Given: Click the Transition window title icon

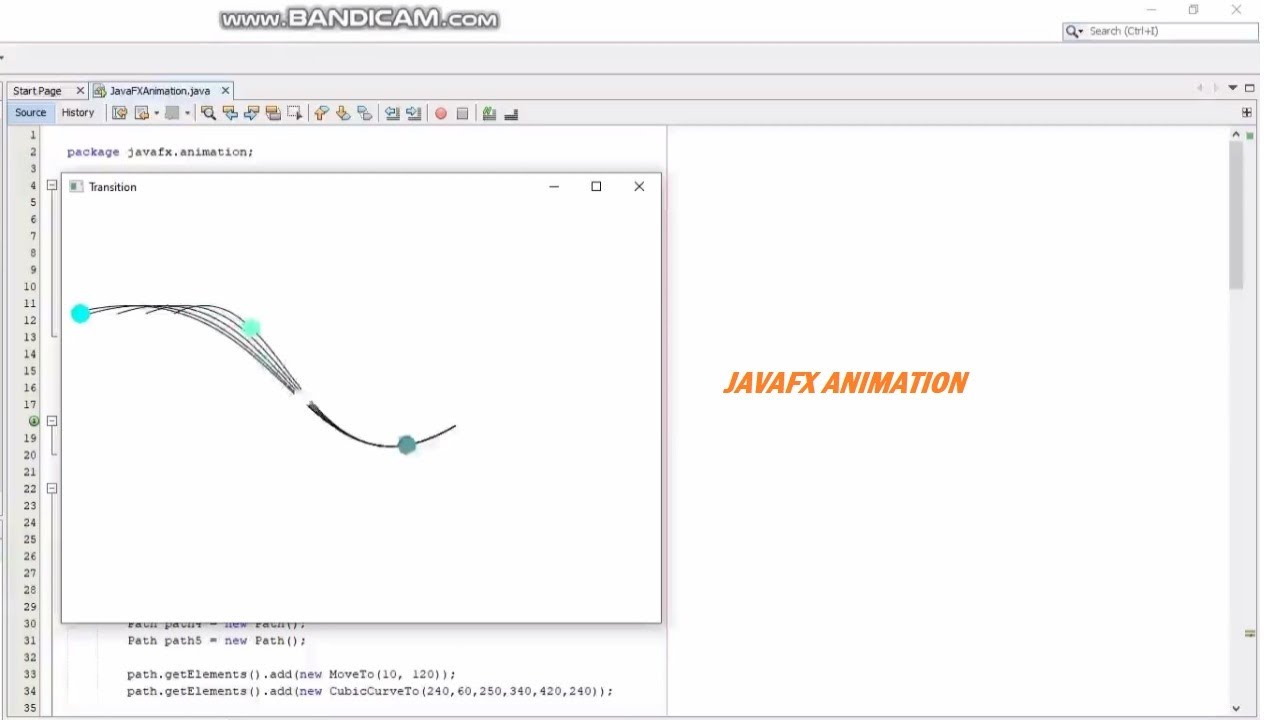Looking at the screenshot, I should point(76,187).
